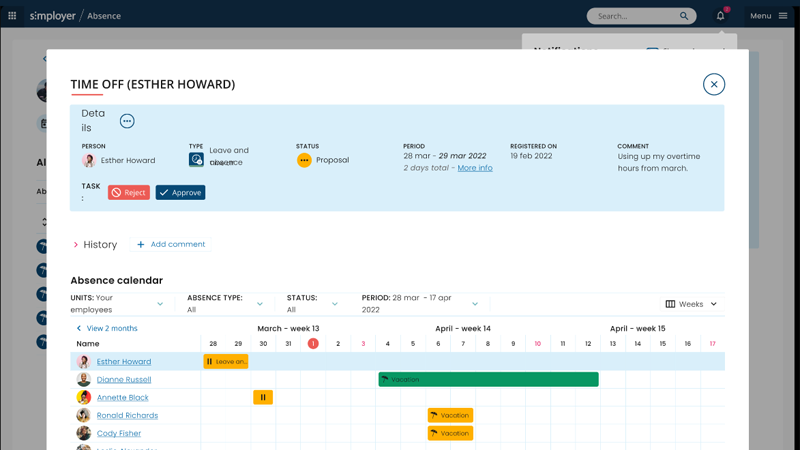The height and width of the screenshot is (450, 800).
Task: Click Esther Howard's avatar in calendar
Action: coord(84,362)
